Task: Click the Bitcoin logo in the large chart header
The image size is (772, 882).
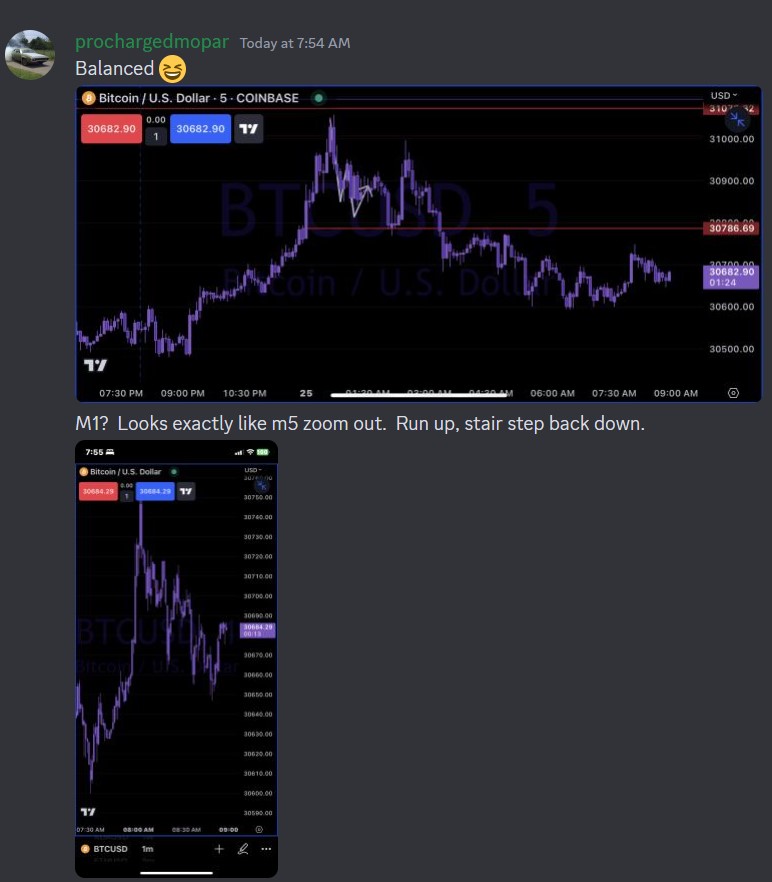Action: [88, 98]
